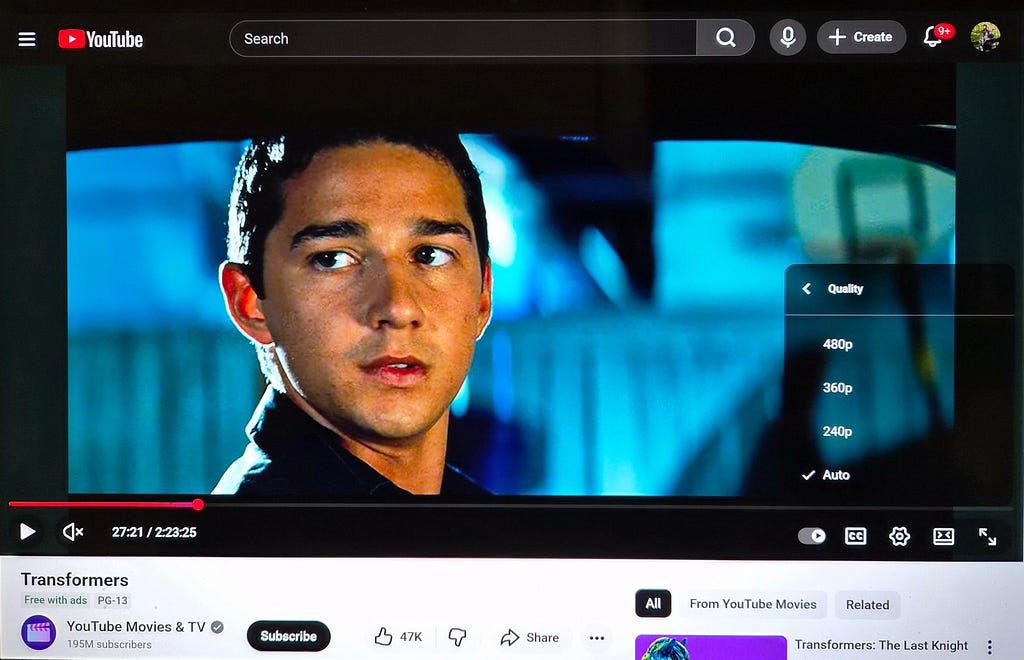Enter full screen mode
1024x660 pixels.
[987, 537]
